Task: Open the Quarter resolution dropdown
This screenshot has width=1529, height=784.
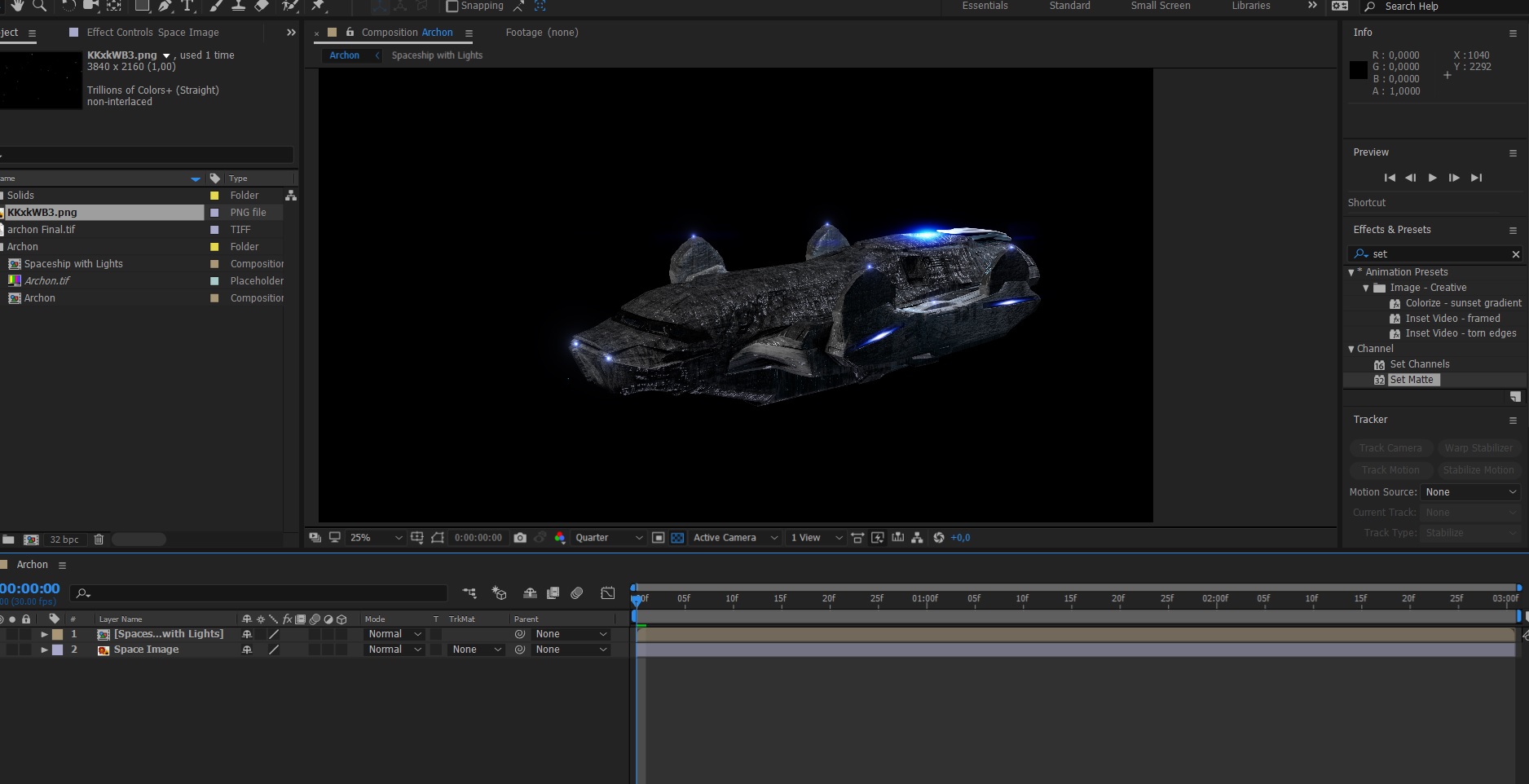Action: [x=609, y=538]
